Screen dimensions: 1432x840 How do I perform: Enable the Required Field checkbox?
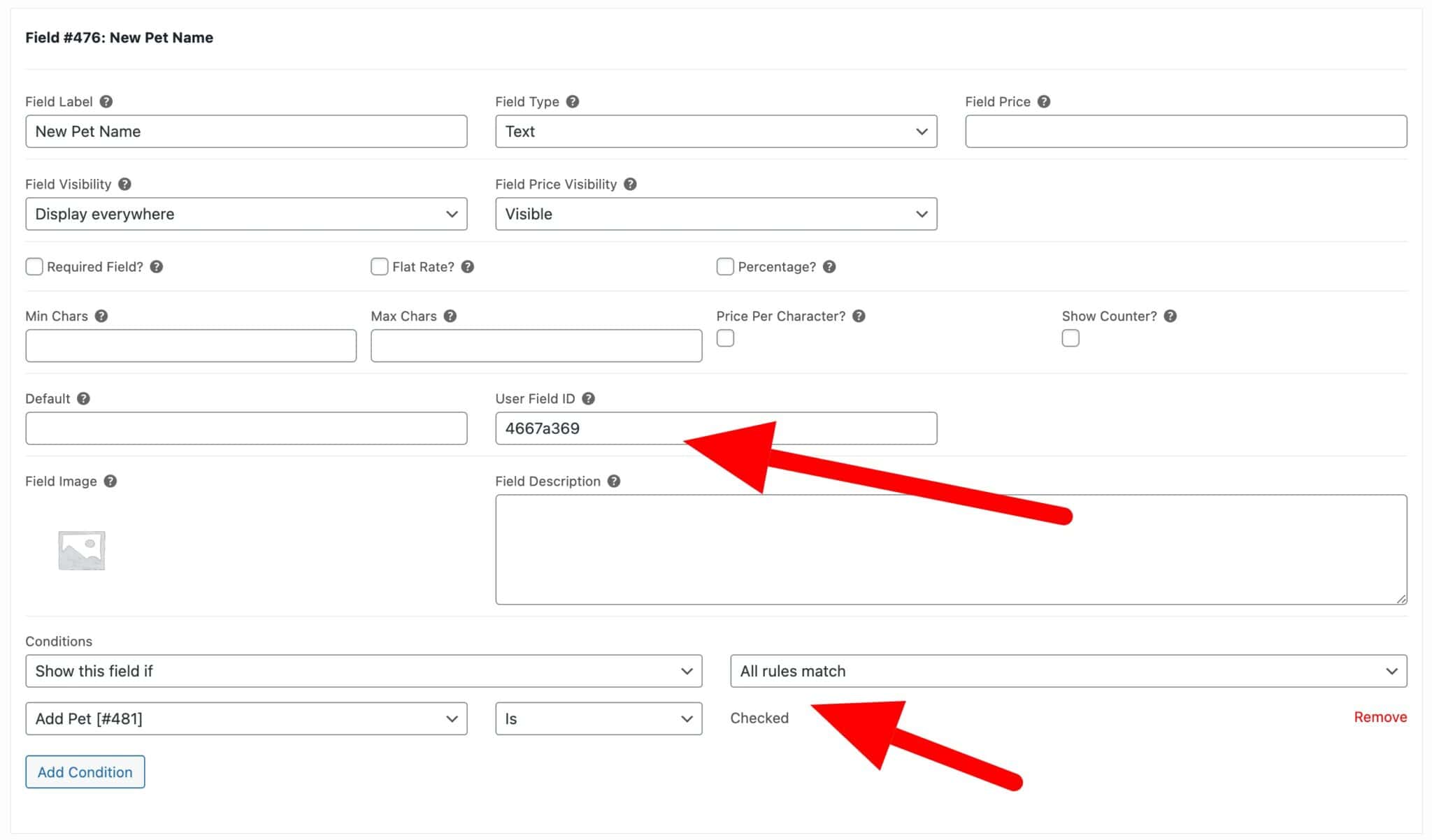click(x=34, y=266)
